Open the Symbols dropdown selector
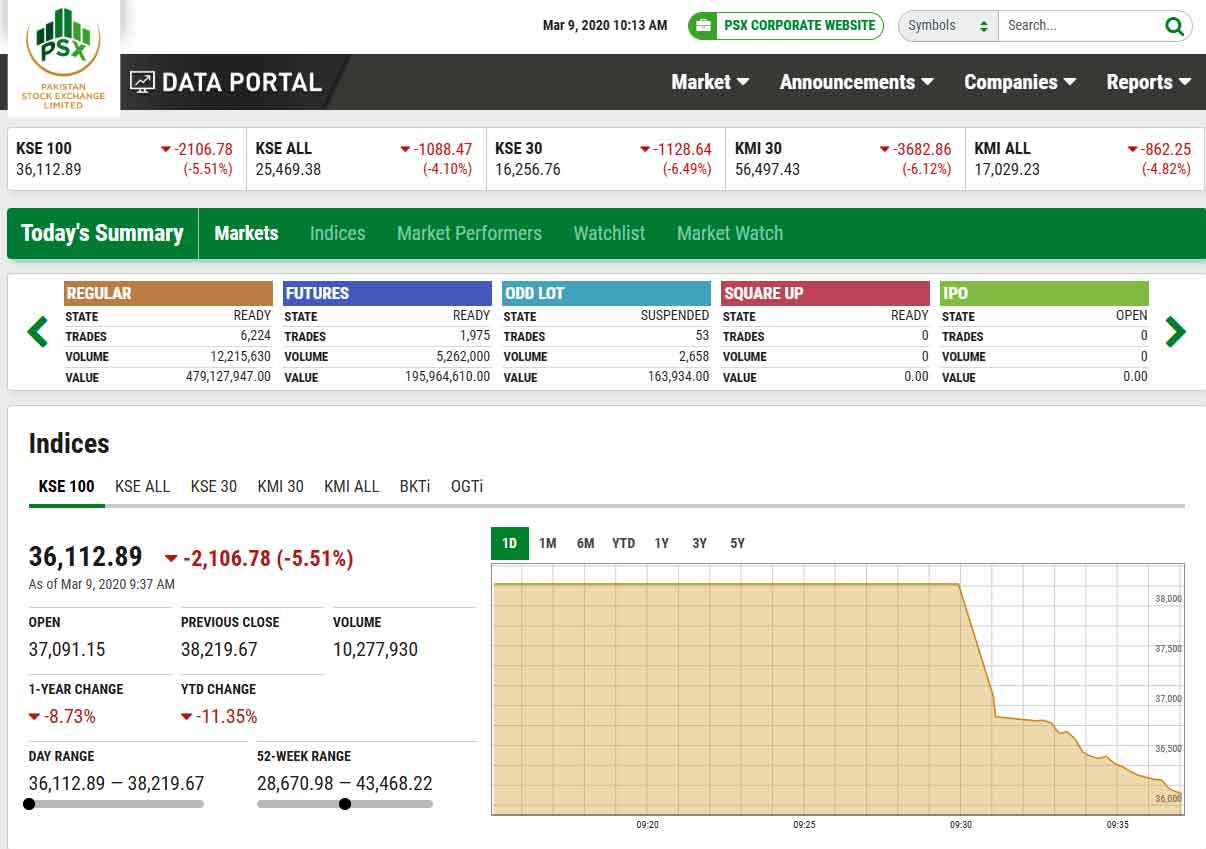The image size is (1206, 849). click(x=948, y=26)
